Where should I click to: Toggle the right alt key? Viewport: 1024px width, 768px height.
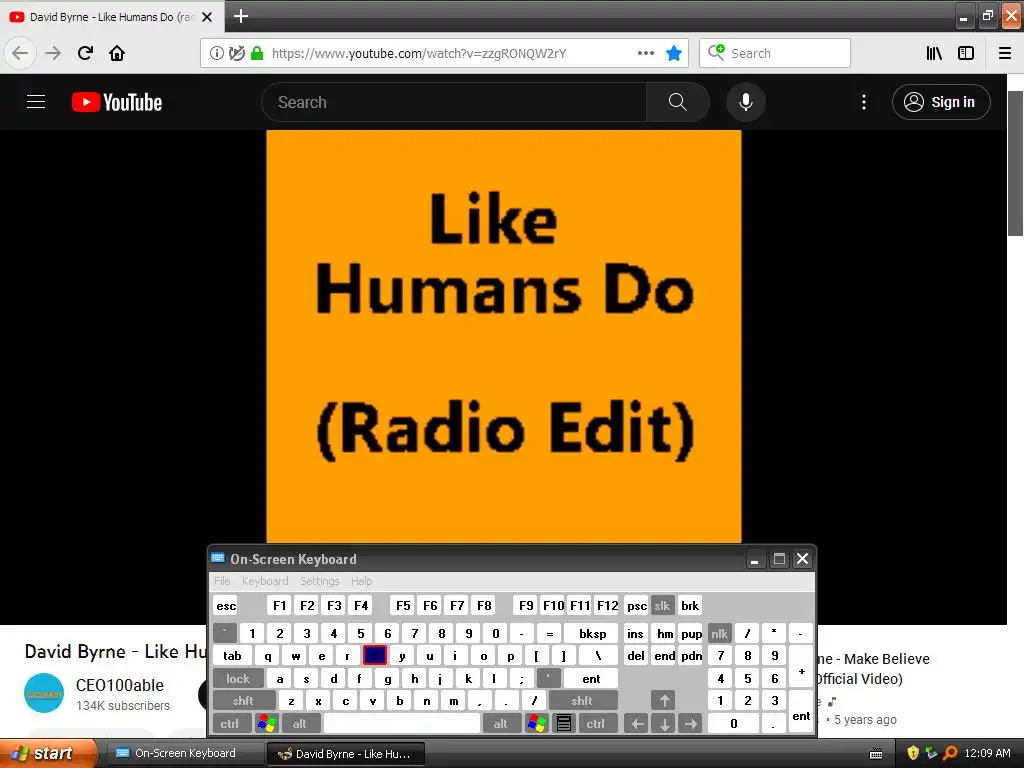coord(500,724)
